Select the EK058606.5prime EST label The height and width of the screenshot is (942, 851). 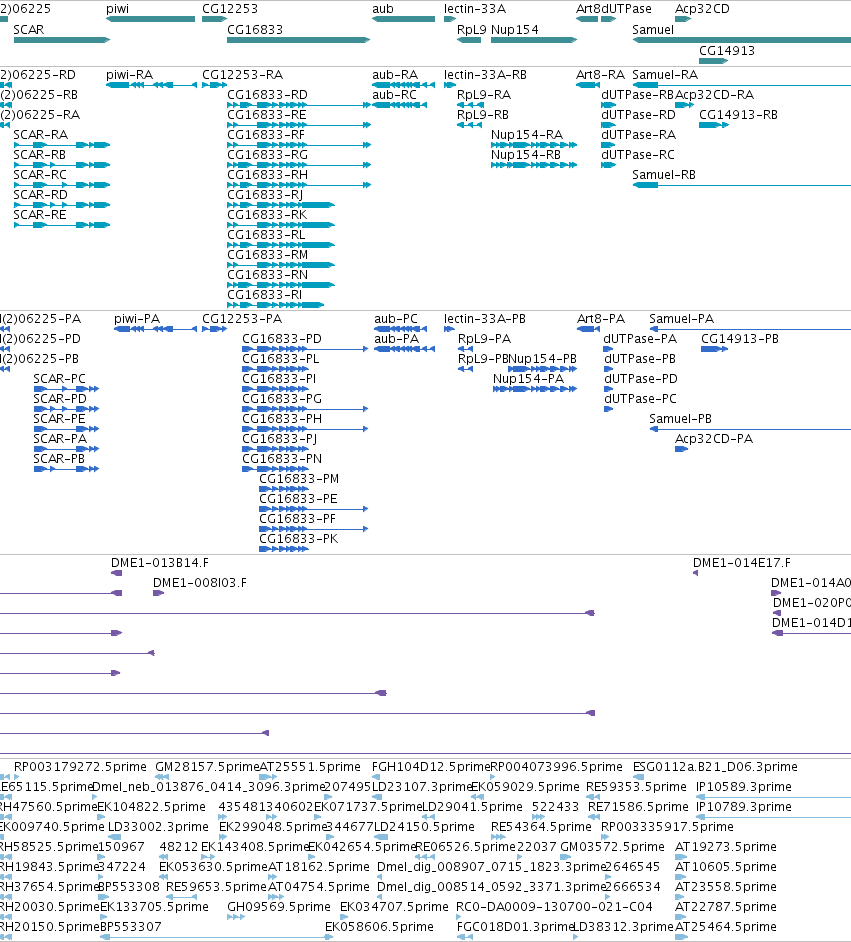[x=379, y=927]
